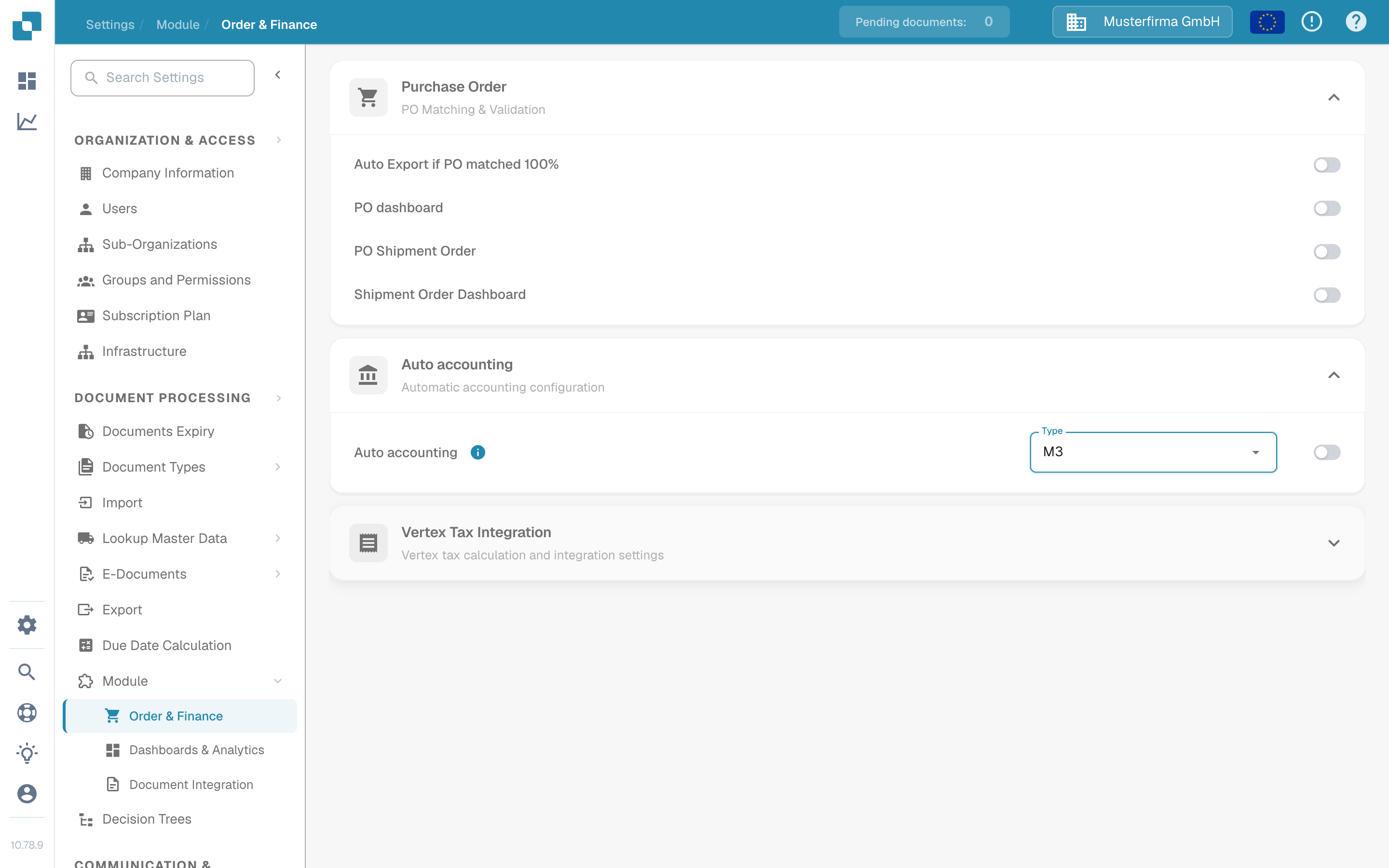Toggle the PO dashboard switch
Viewport: 1389px width, 868px height.
(1327, 208)
